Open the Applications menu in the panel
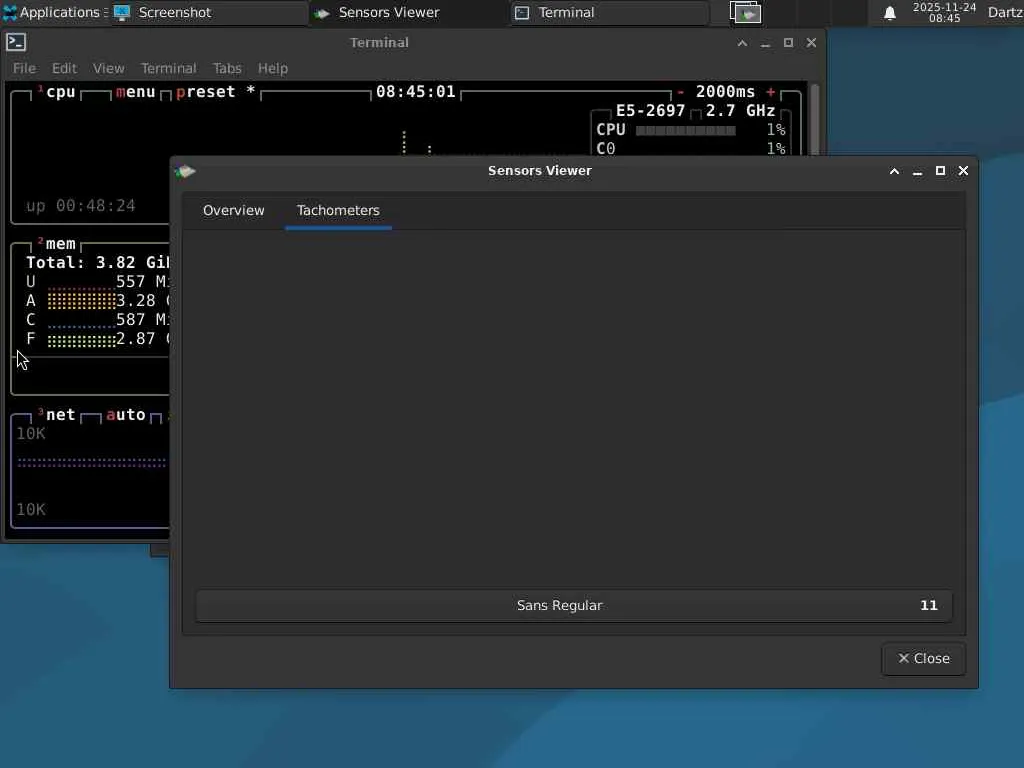 54,12
